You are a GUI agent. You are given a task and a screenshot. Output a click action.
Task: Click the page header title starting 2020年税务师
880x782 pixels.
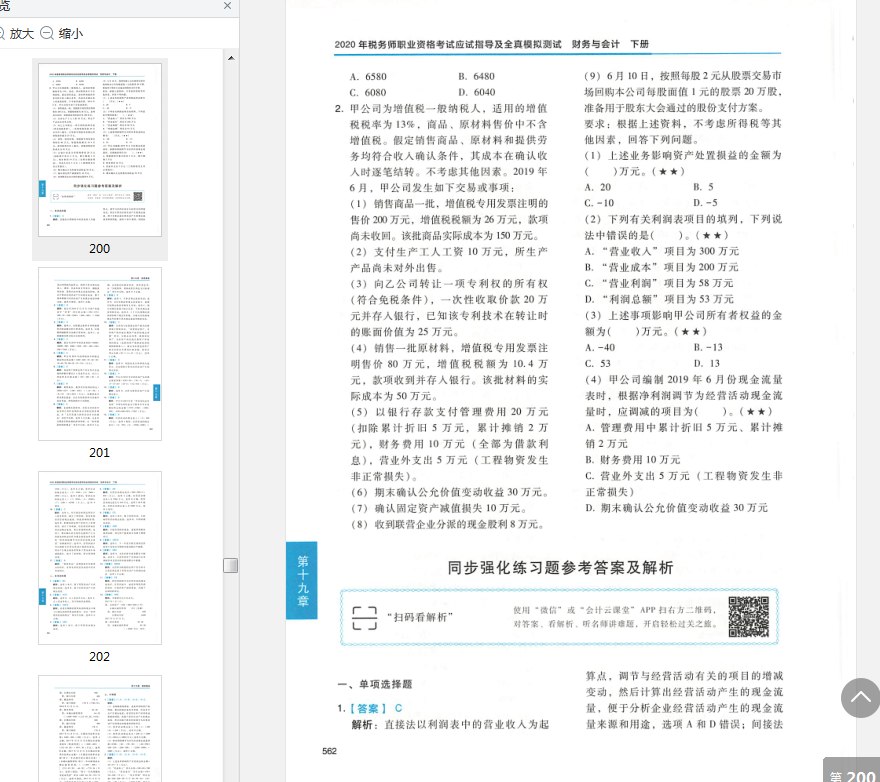point(492,44)
